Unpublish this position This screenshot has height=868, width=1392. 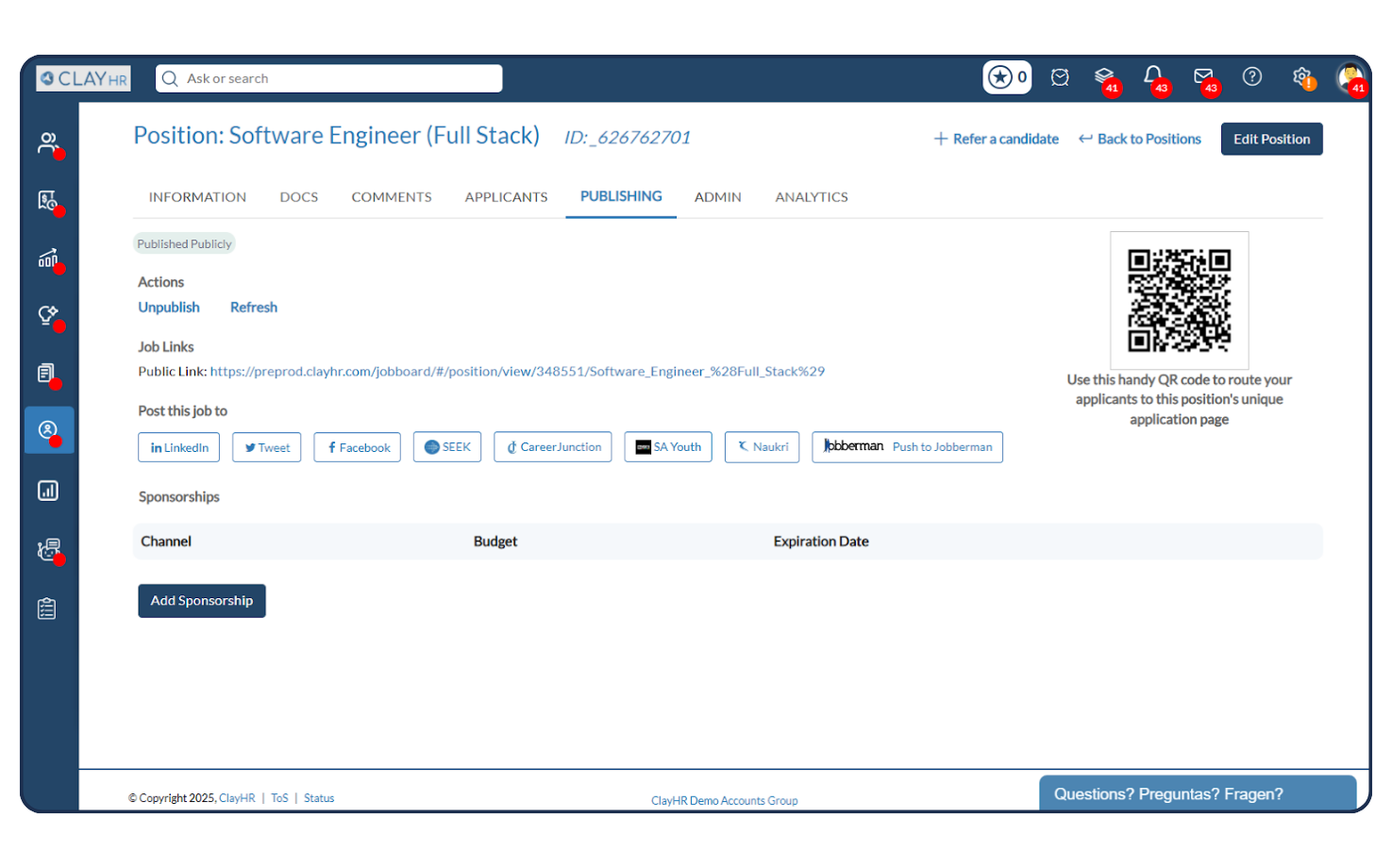point(169,307)
